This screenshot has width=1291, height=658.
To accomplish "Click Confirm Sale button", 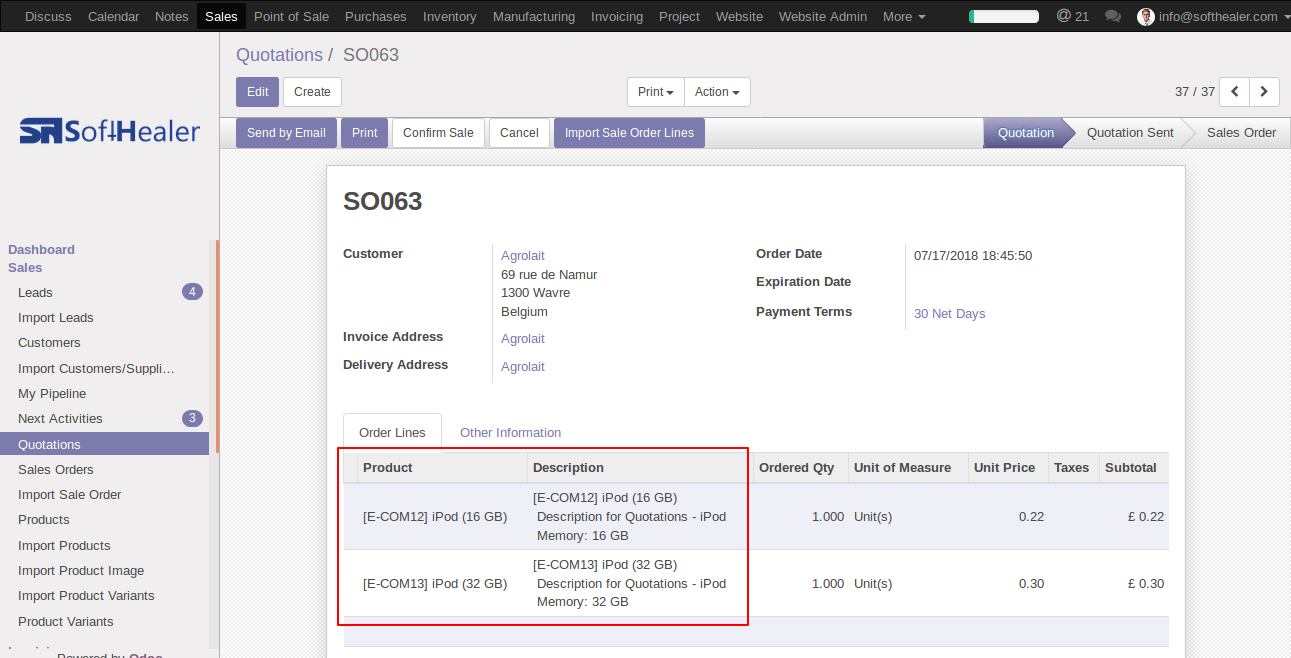I will [438, 133].
